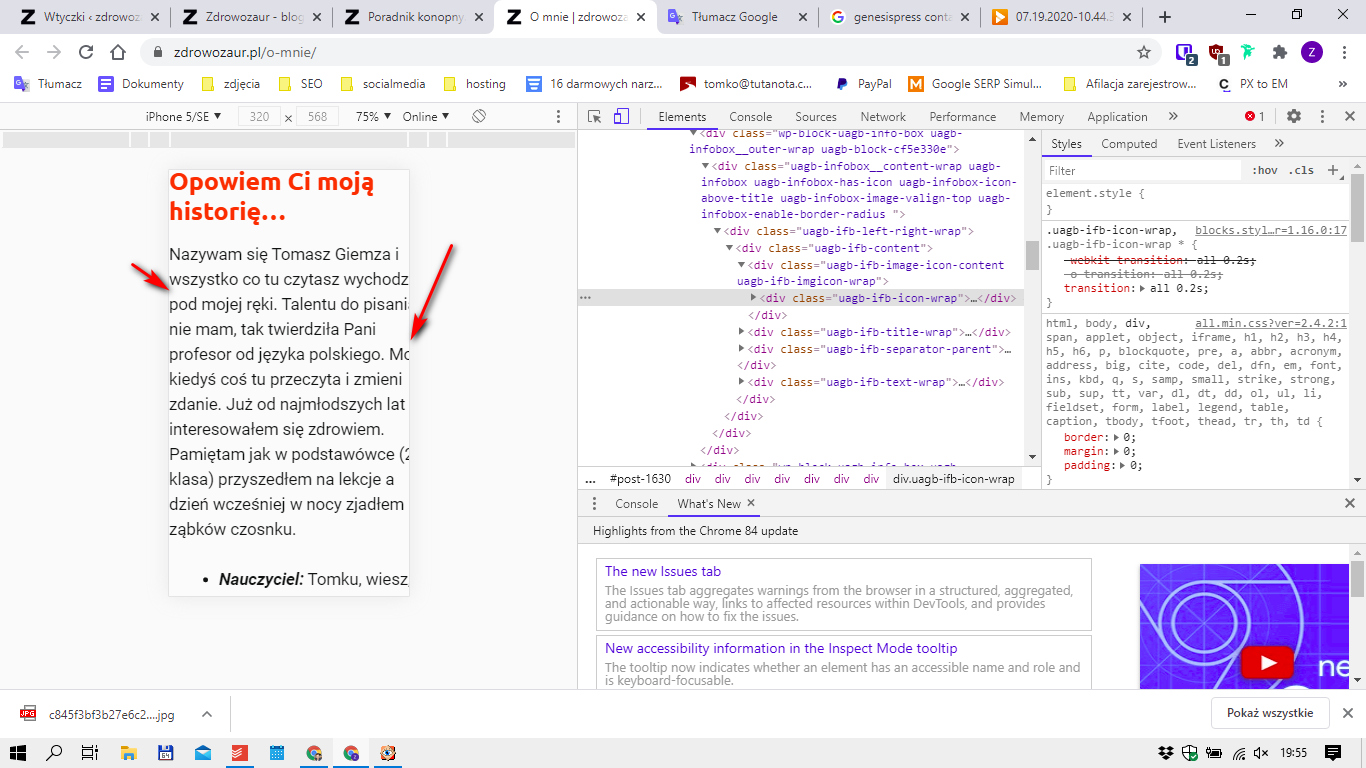Open The new Issues tab article
Screen dimensions: 1366x768
point(663,571)
